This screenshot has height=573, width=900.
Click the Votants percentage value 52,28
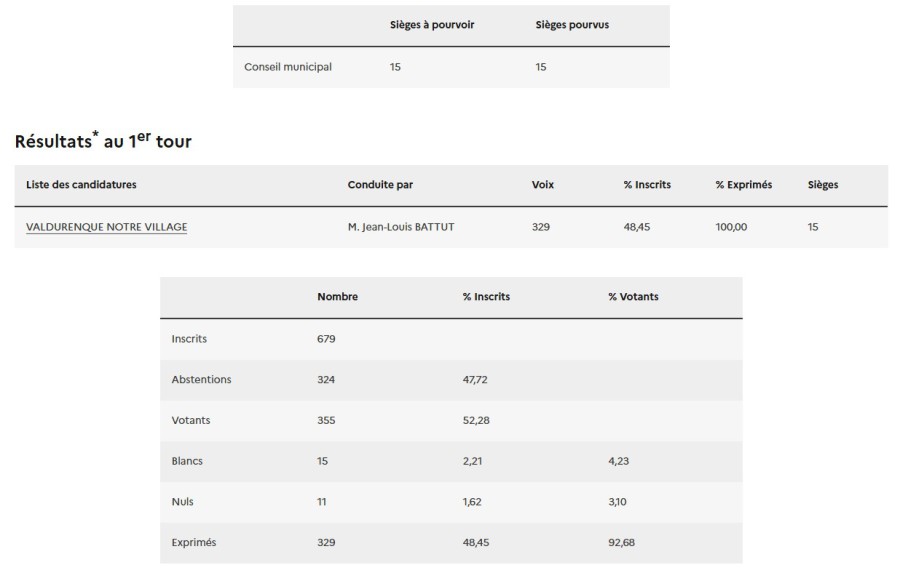476,421
